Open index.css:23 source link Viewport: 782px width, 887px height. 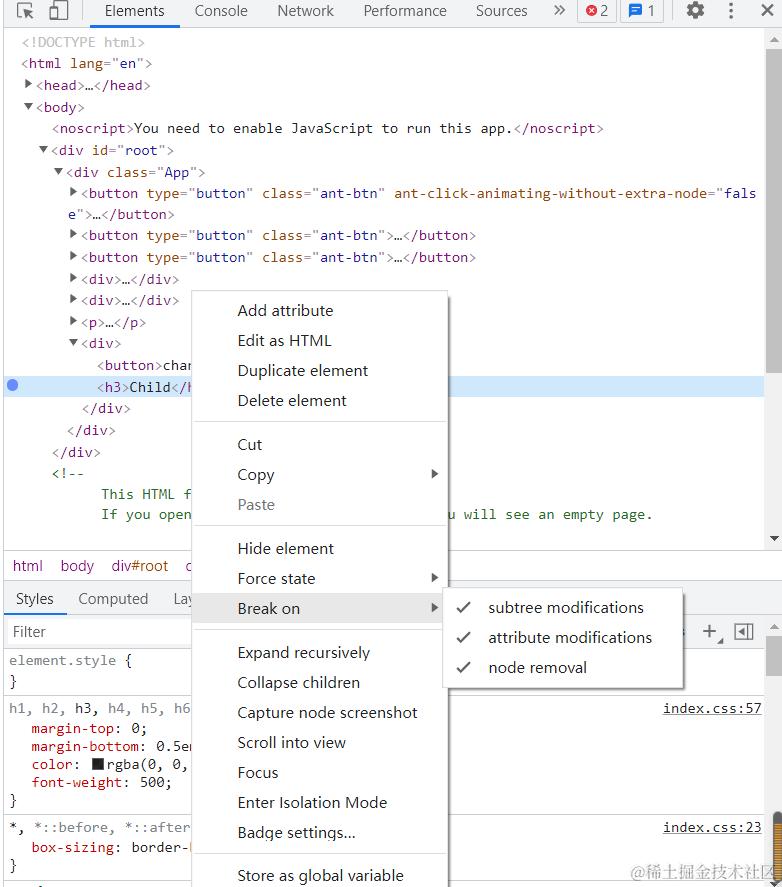[712, 827]
